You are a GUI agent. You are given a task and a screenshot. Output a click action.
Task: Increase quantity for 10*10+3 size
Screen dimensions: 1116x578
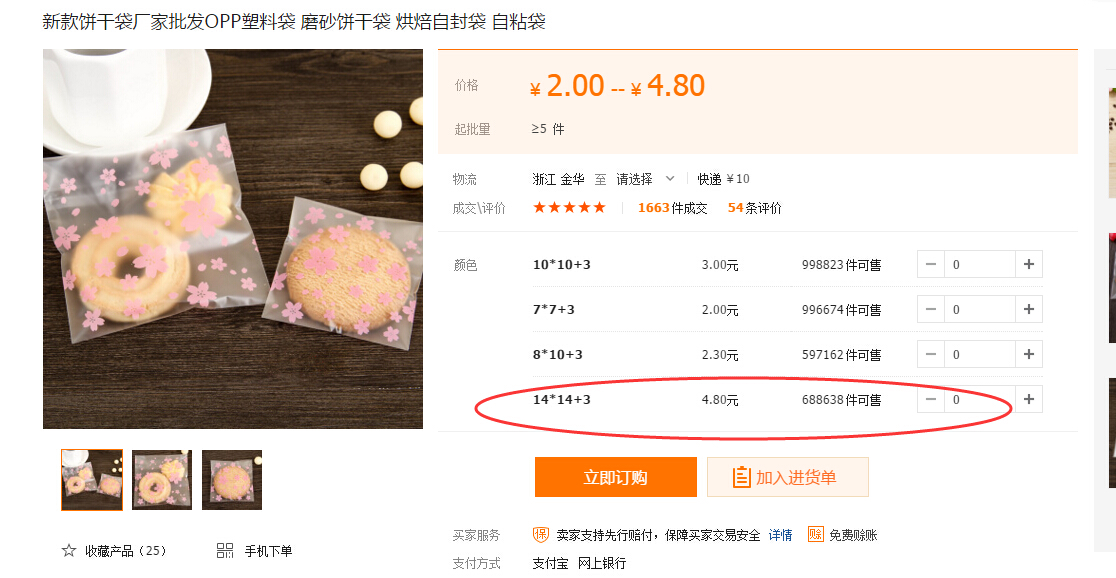(1029, 265)
